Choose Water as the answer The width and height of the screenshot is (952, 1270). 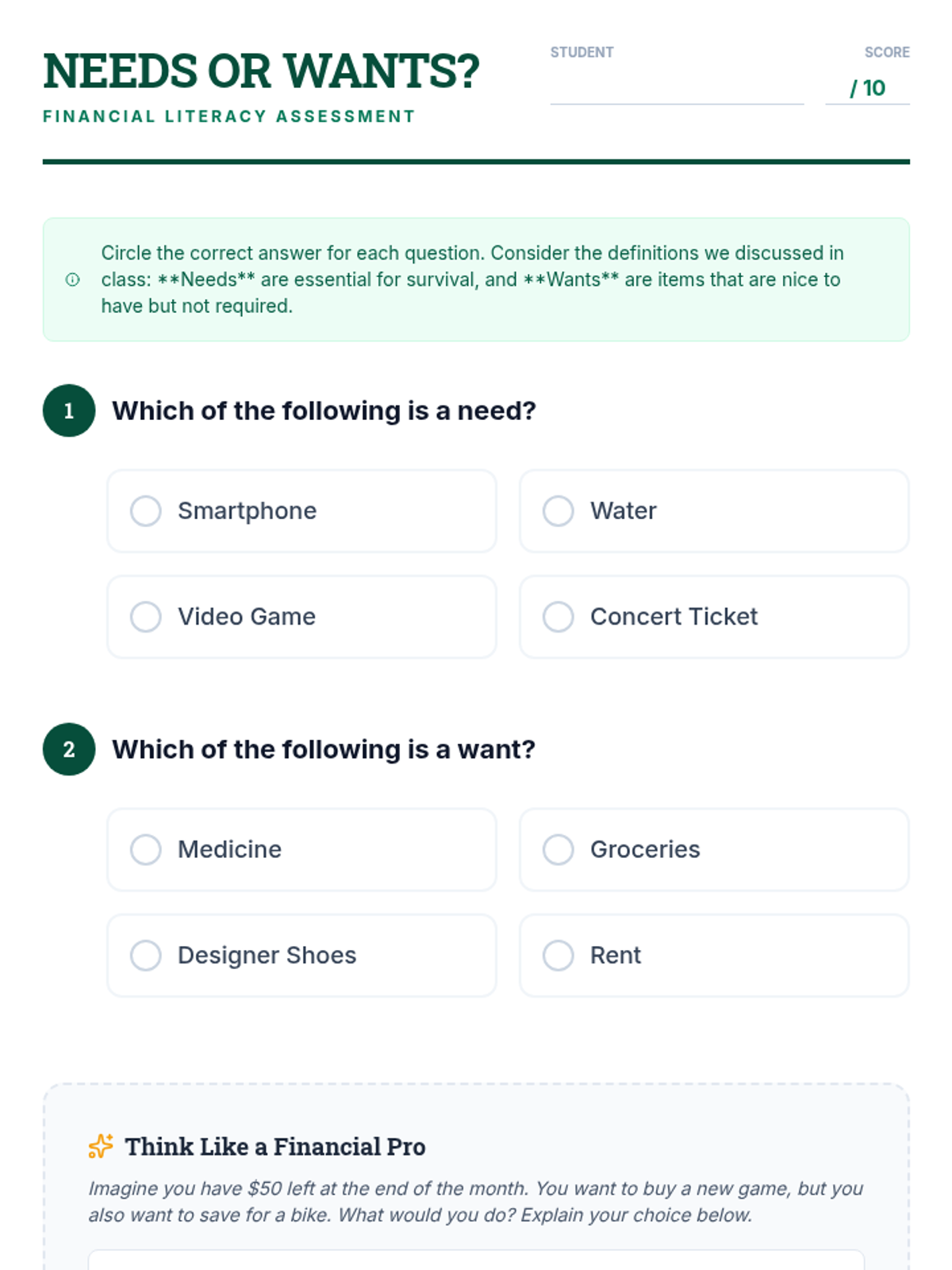point(559,511)
